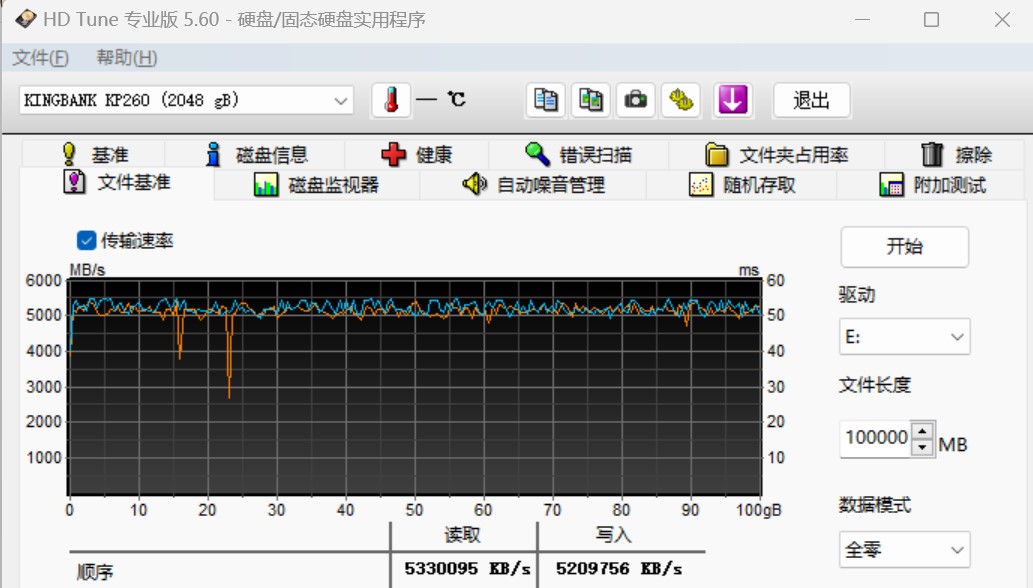Click the 文件长度 spinner up arrow
Viewport: 1033px width, 588px height.
tap(920, 431)
